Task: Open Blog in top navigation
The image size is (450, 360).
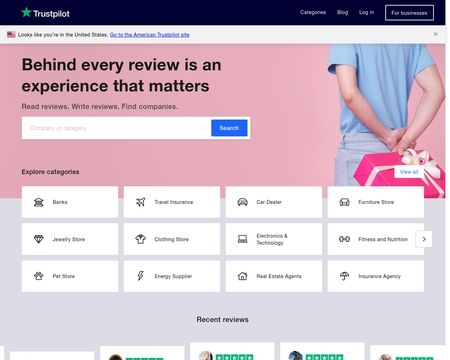Action: 342,12
